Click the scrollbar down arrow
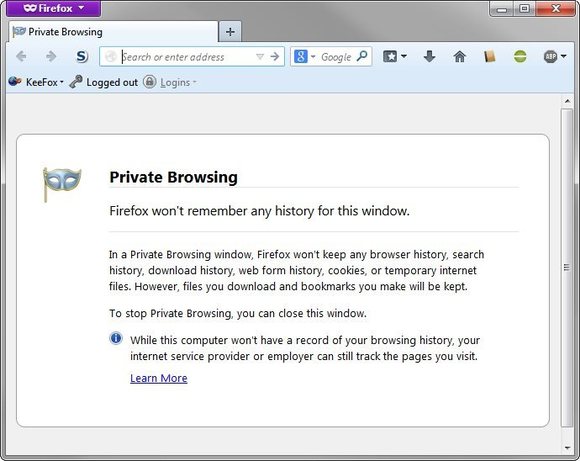Image resolution: width=580 pixels, height=461 pixels. coord(567,448)
